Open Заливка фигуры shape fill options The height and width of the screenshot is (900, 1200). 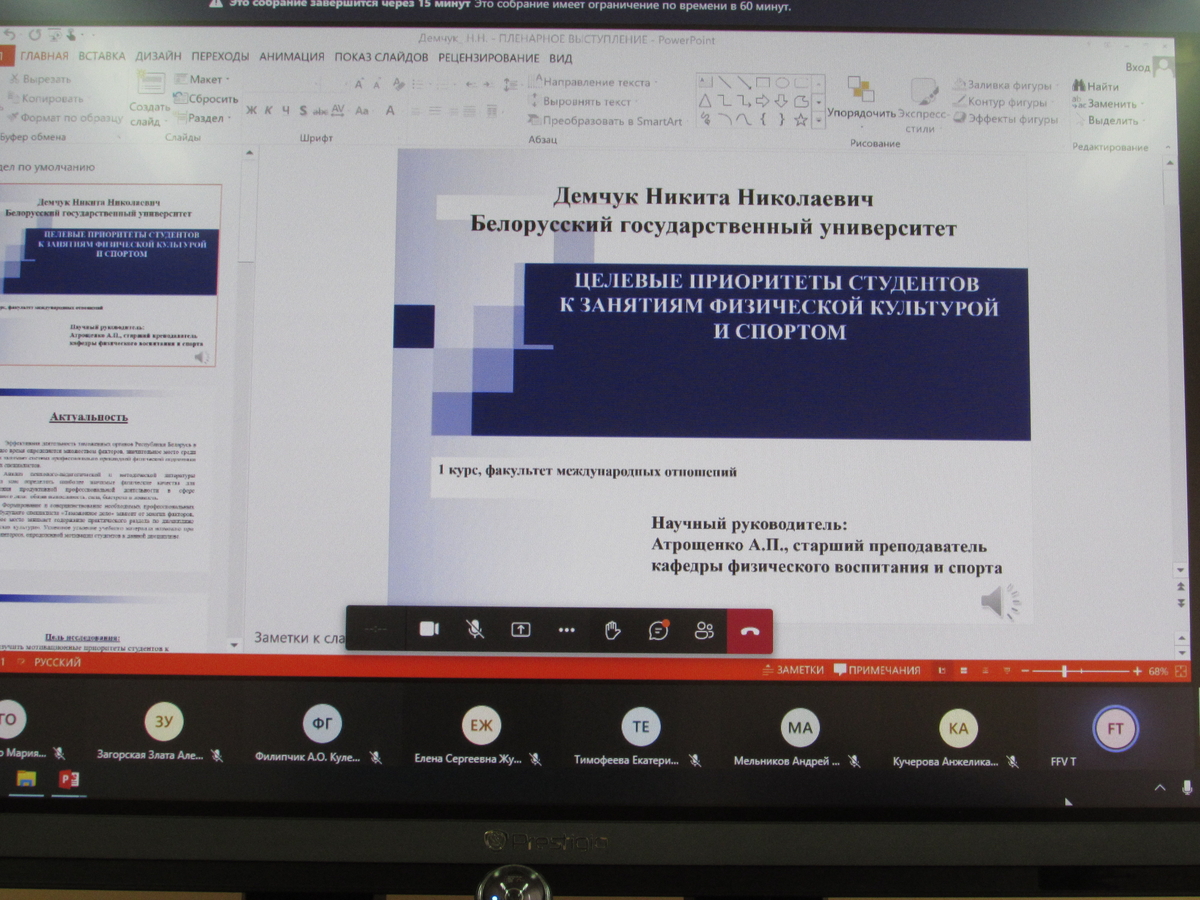[x=1005, y=86]
